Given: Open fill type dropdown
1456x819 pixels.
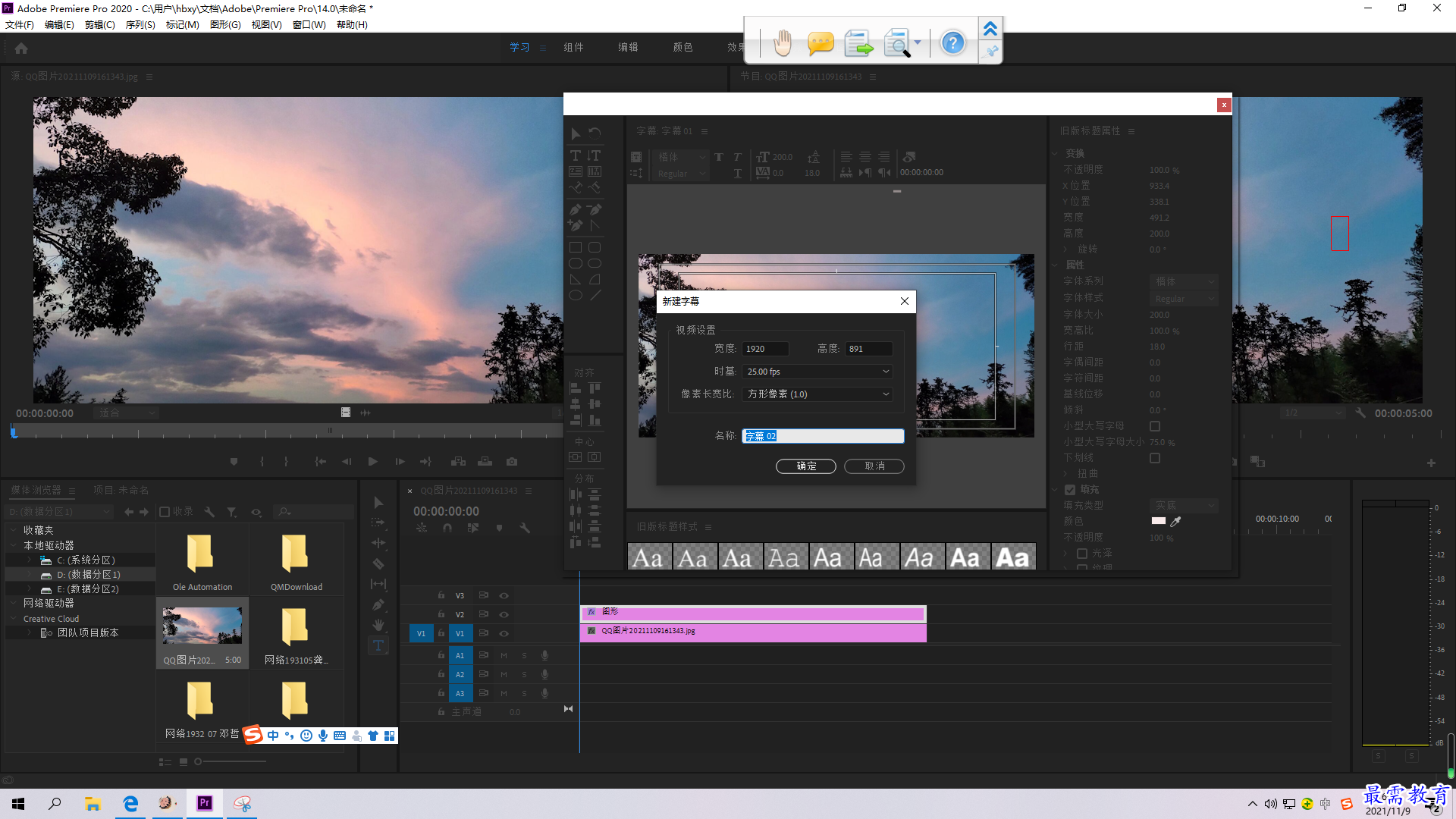Looking at the screenshot, I should point(1184,505).
